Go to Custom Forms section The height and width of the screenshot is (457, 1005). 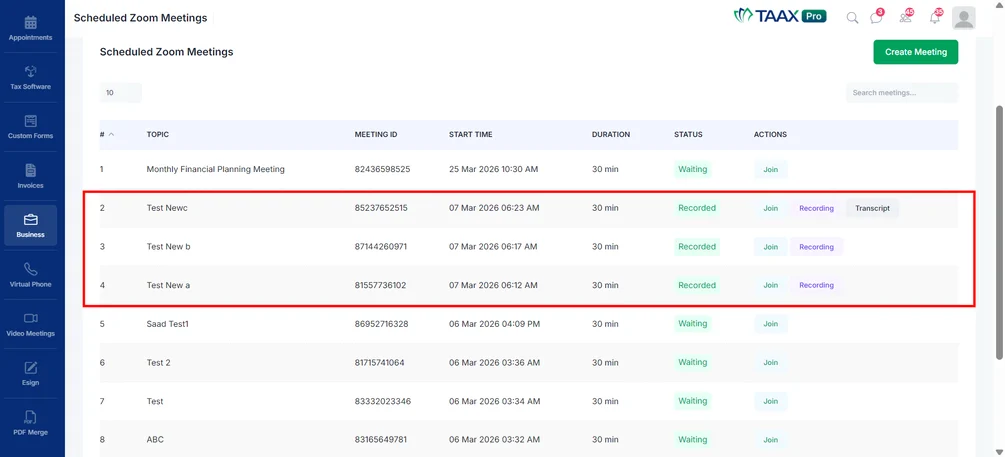(x=30, y=127)
